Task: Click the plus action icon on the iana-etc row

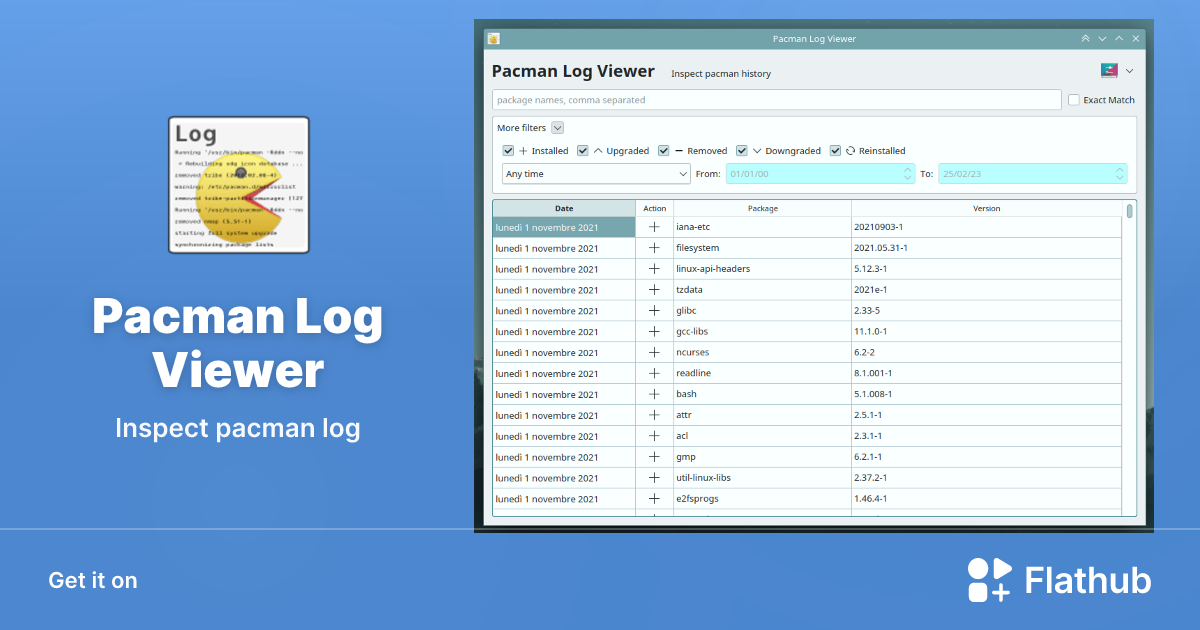Action: pos(656,227)
